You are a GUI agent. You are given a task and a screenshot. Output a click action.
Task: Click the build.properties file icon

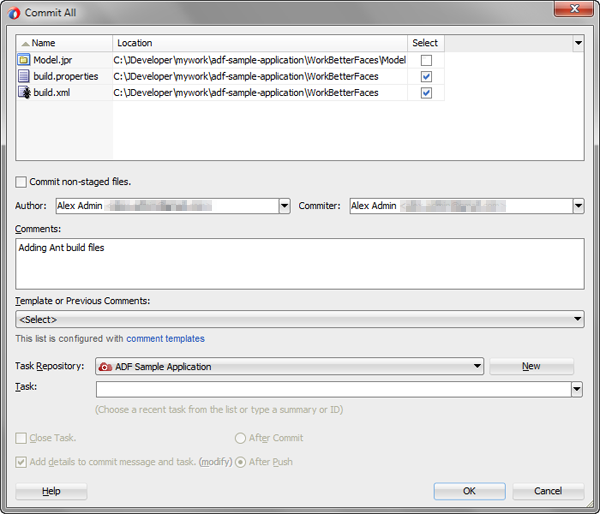click(x=25, y=76)
